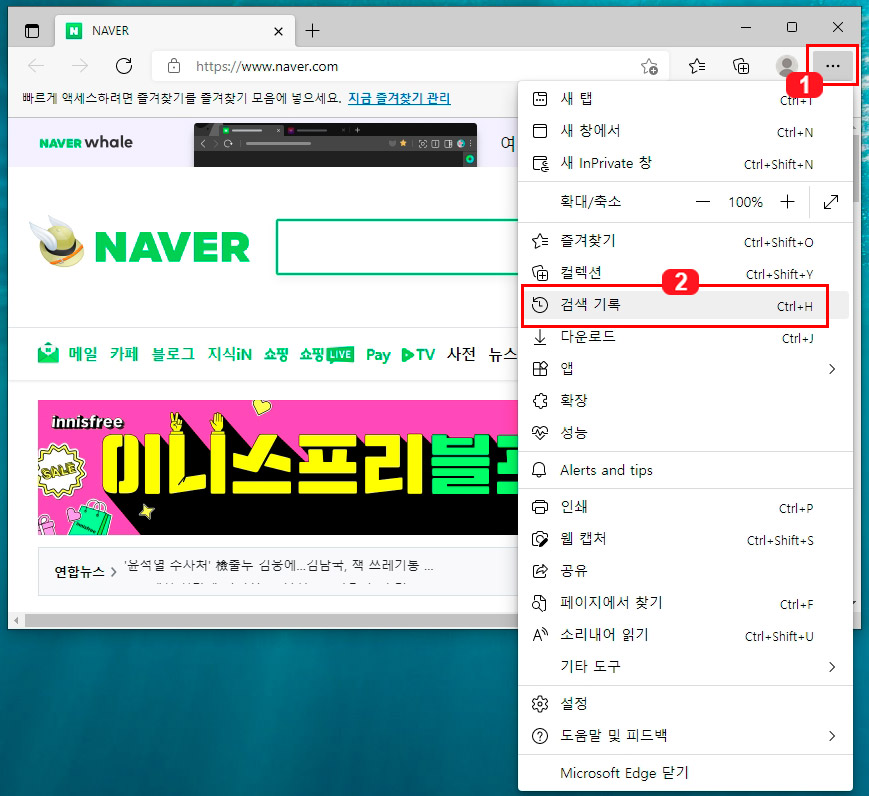Open a new tab with the plus icon
Viewport: 869px width, 796px height.
(314, 30)
